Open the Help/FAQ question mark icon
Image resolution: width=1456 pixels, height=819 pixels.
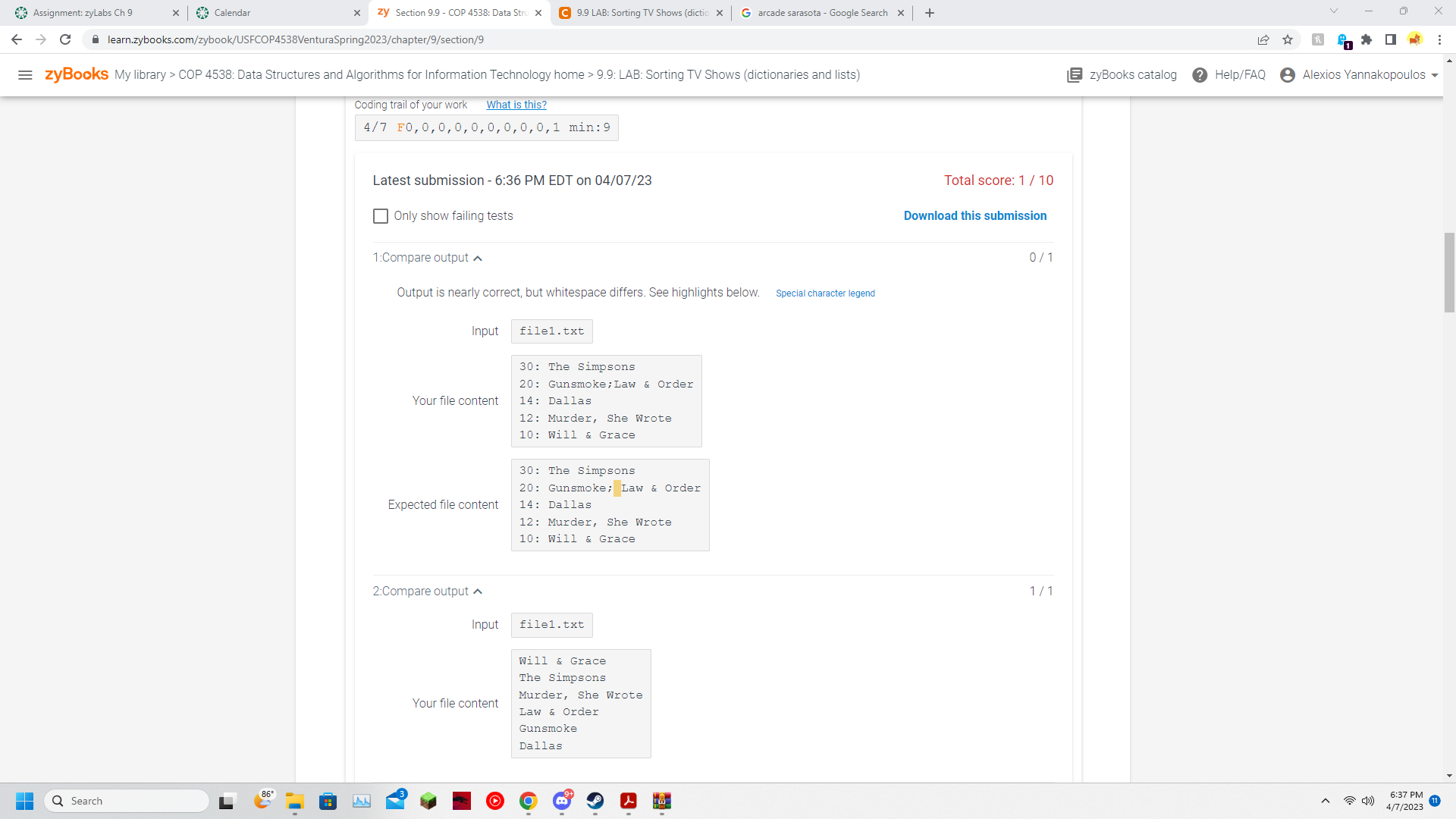pos(1200,75)
